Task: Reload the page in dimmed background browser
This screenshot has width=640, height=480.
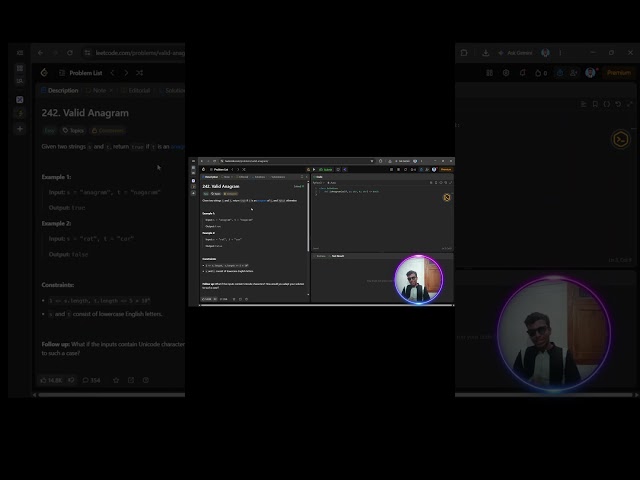Action: [70, 53]
